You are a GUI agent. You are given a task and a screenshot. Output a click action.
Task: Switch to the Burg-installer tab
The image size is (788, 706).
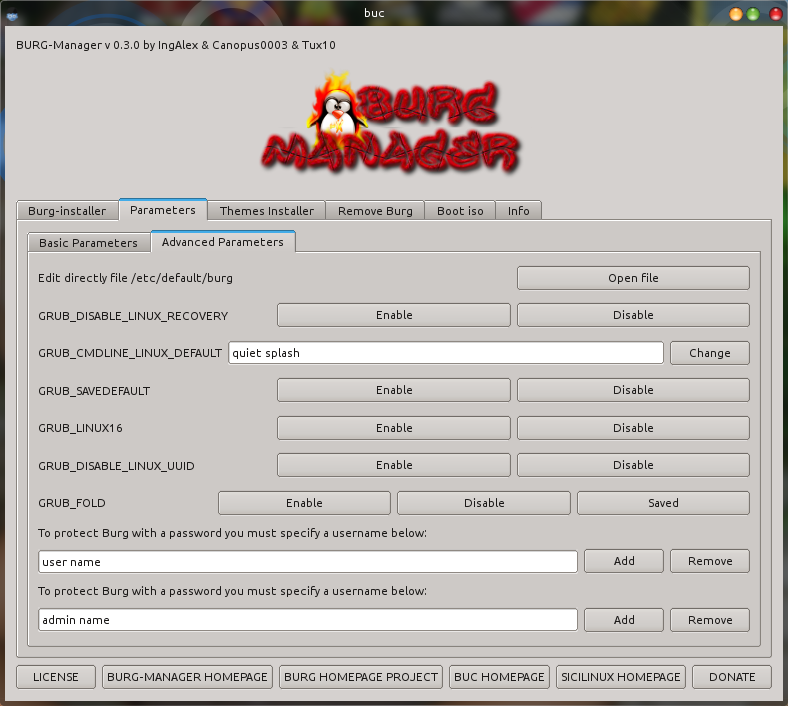click(67, 211)
